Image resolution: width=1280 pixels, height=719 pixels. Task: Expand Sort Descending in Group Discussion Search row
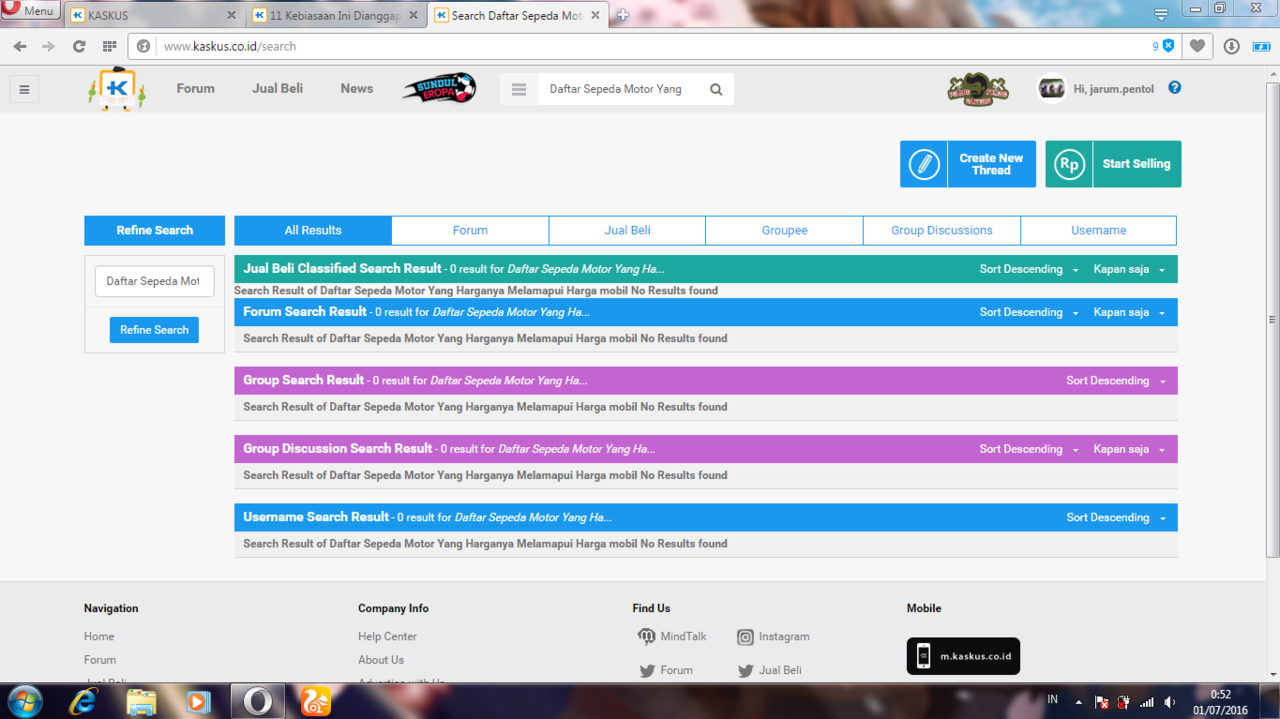1029,449
